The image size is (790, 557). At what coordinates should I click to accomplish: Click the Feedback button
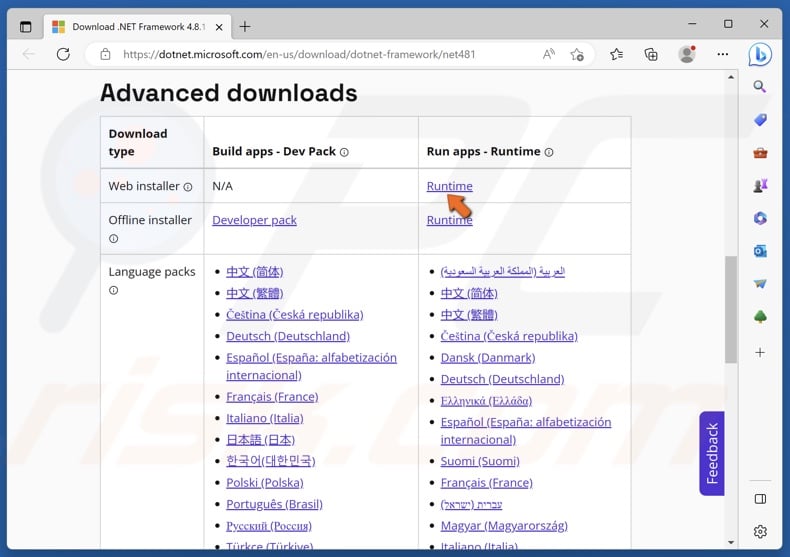(711, 453)
